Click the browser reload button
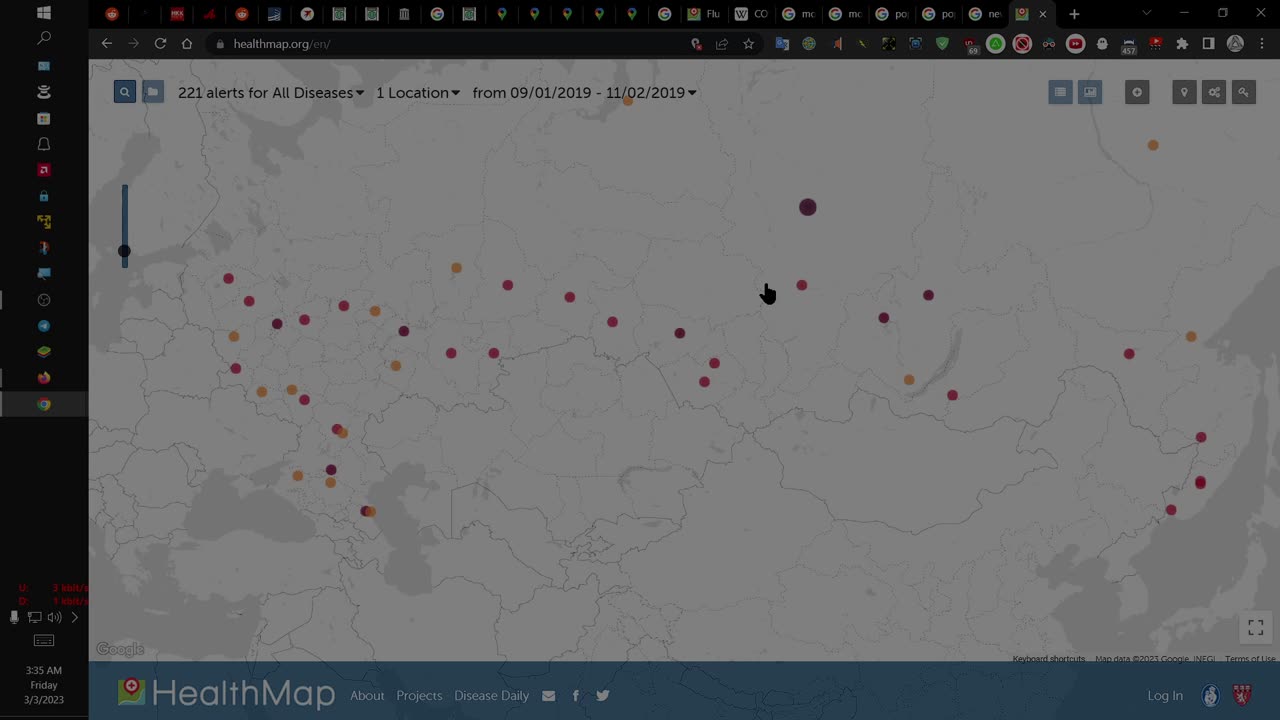 pyautogui.click(x=160, y=44)
